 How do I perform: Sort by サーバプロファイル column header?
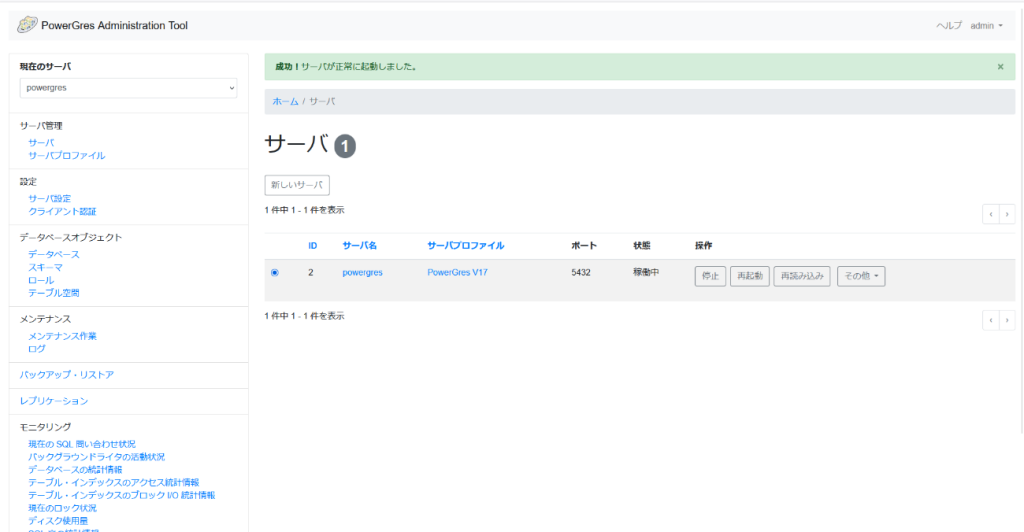[466, 245]
